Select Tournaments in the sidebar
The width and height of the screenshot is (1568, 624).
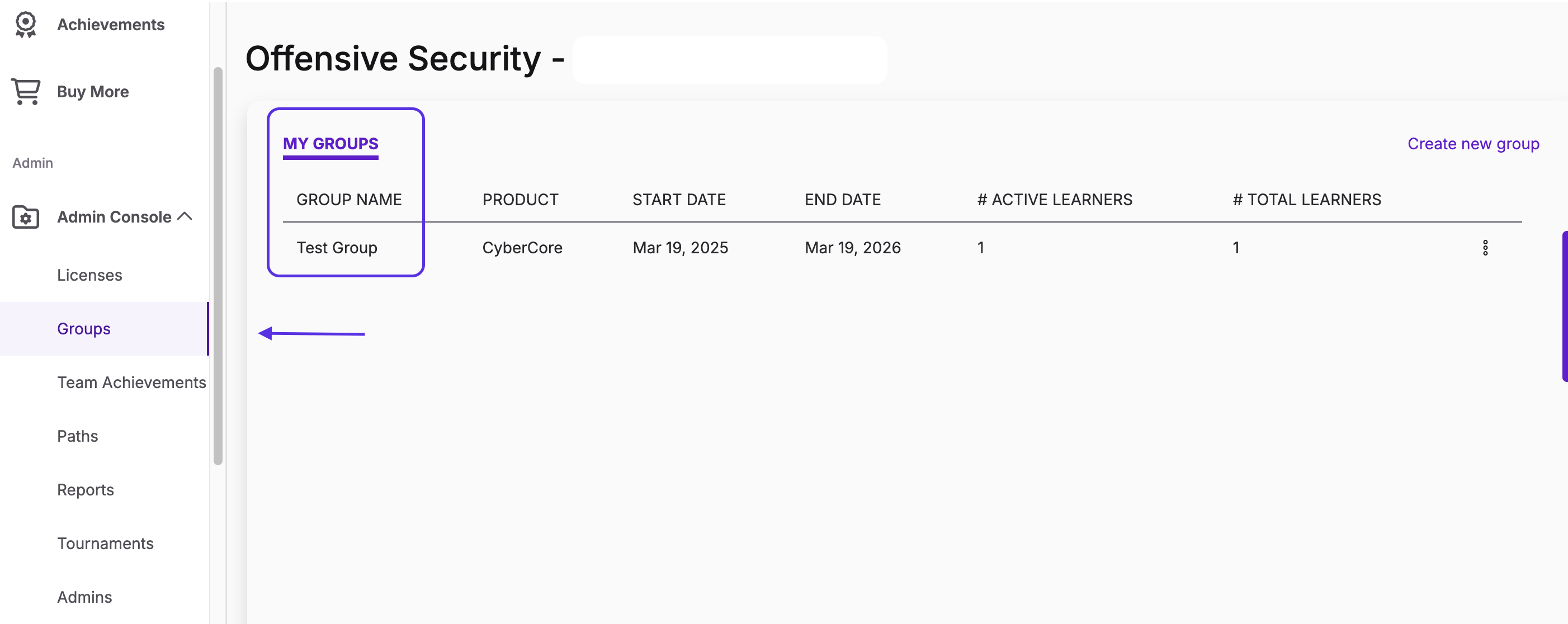pyautogui.click(x=105, y=543)
